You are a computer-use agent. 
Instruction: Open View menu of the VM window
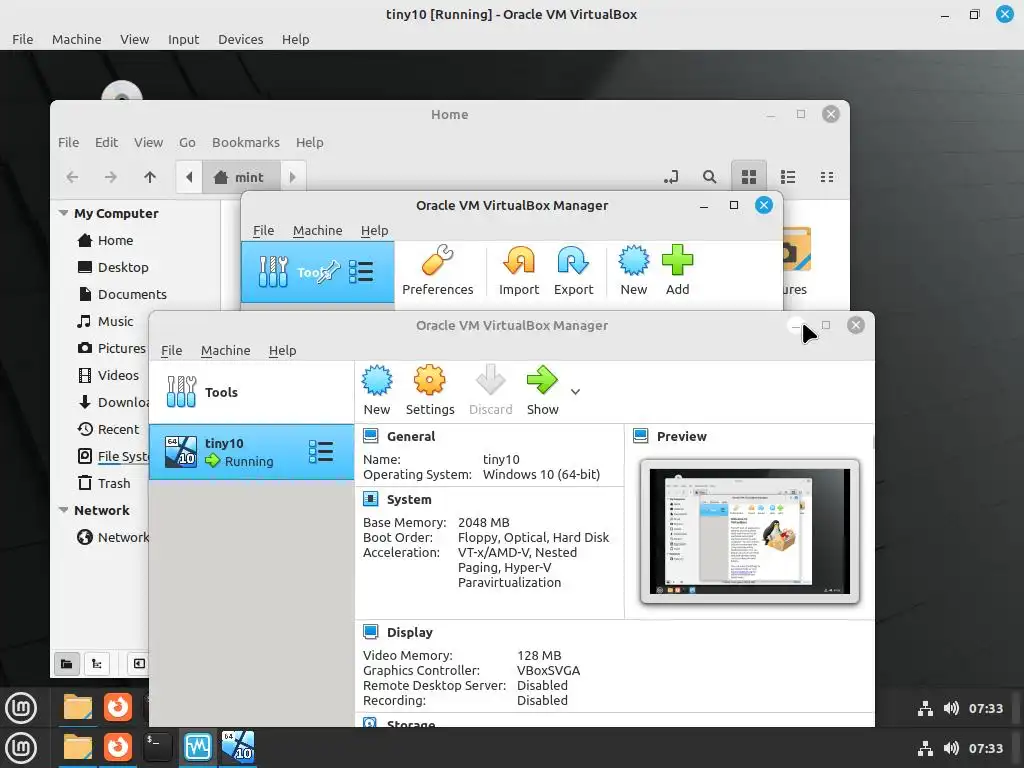coord(135,39)
